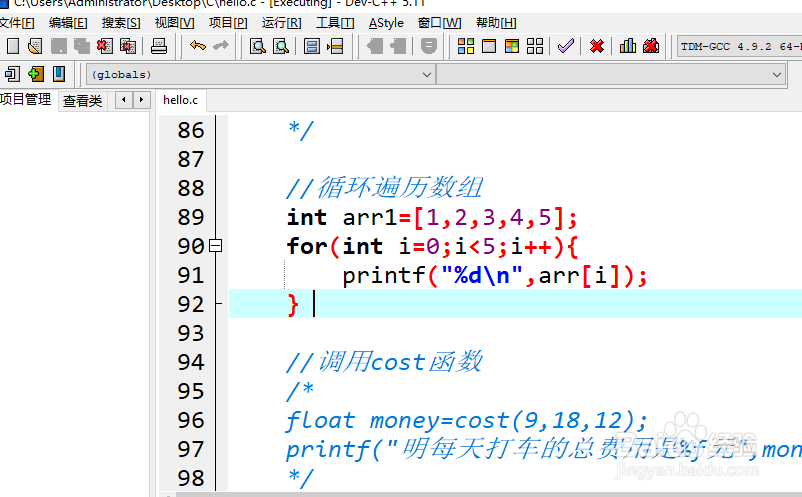Click line number 93 in the gutter
This screenshot has width=802, height=497.
pos(191,333)
